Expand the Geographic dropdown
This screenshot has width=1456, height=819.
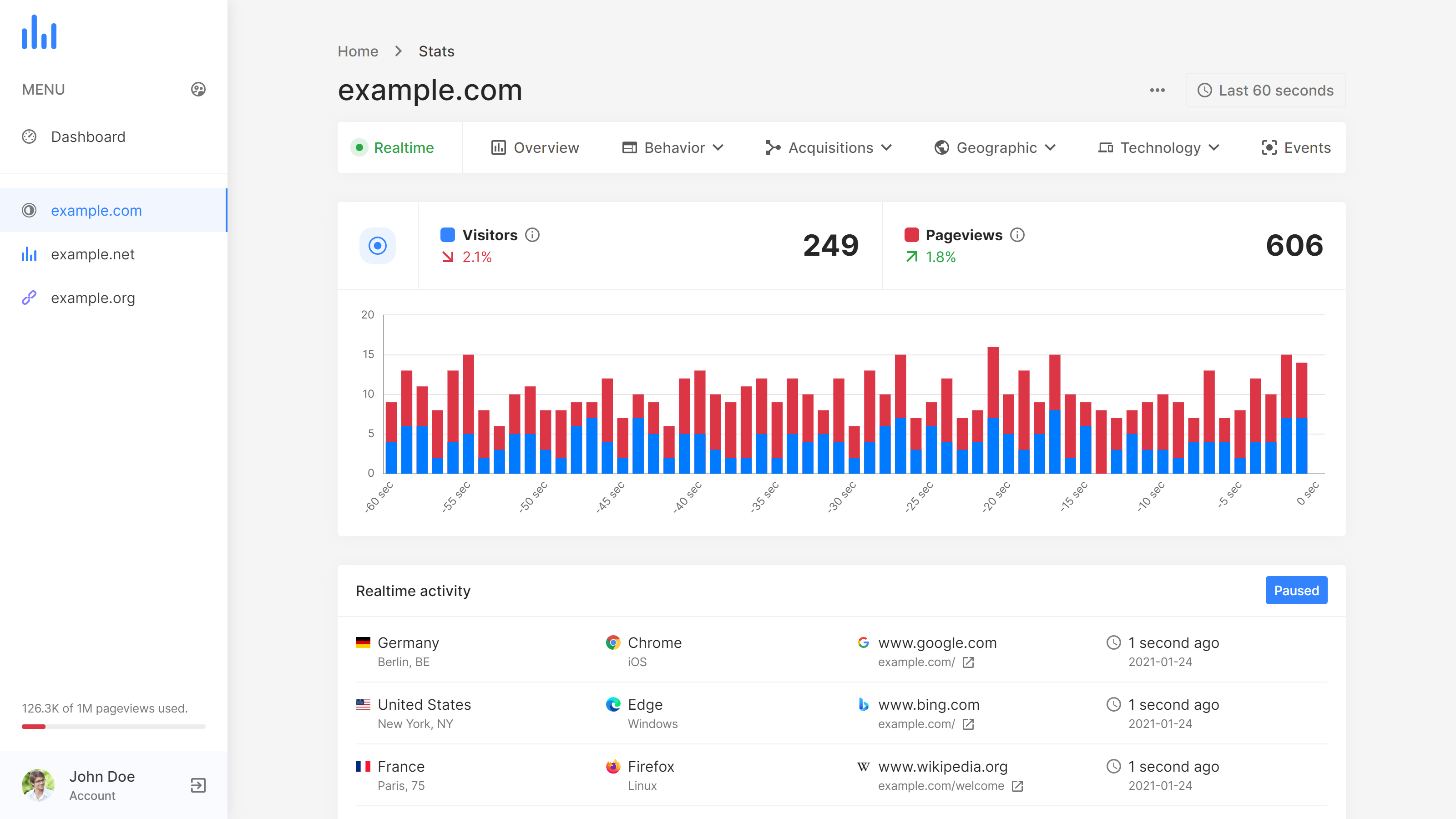tap(996, 147)
